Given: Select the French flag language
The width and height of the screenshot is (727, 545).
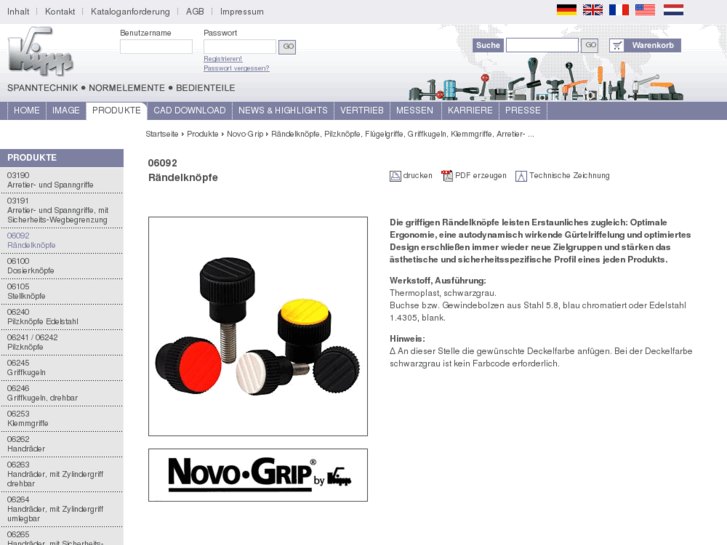Looking at the screenshot, I should (x=619, y=10).
